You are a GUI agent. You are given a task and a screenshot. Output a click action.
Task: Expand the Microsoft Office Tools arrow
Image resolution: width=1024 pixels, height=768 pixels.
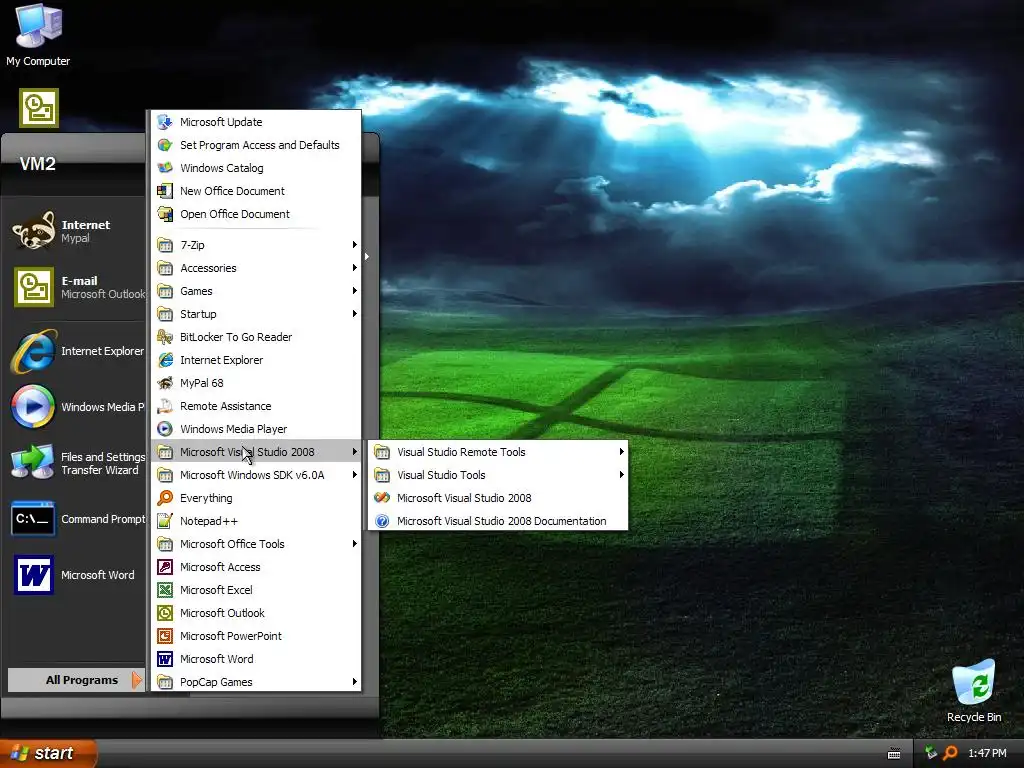click(x=355, y=543)
